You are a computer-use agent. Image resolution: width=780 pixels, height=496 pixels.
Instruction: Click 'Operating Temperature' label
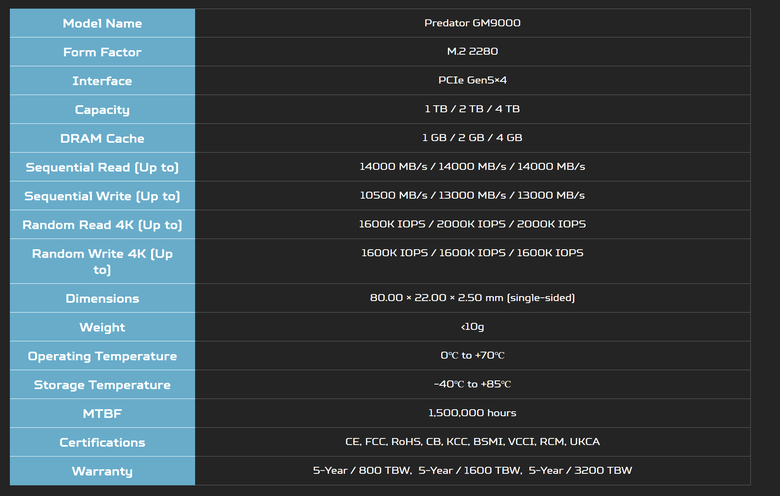point(102,357)
